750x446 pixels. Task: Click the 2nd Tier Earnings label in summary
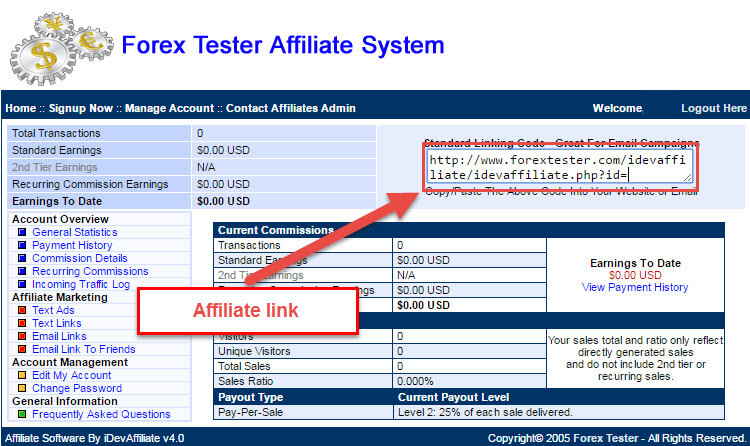click(55, 167)
